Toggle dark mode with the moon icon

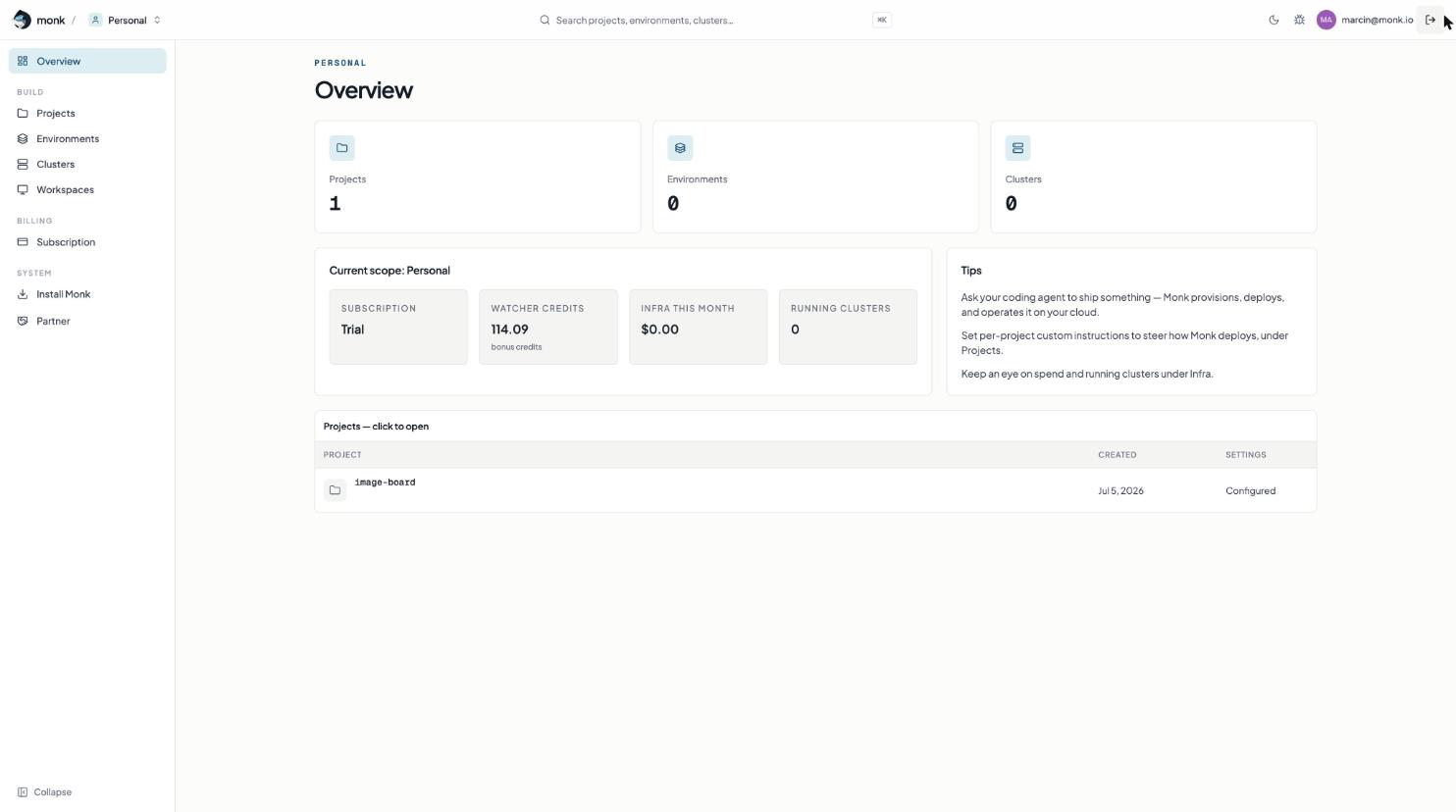[x=1274, y=20]
